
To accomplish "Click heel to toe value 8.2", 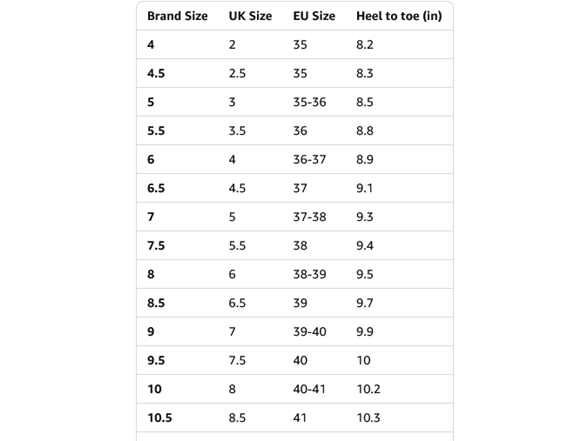I will pos(364,45).
